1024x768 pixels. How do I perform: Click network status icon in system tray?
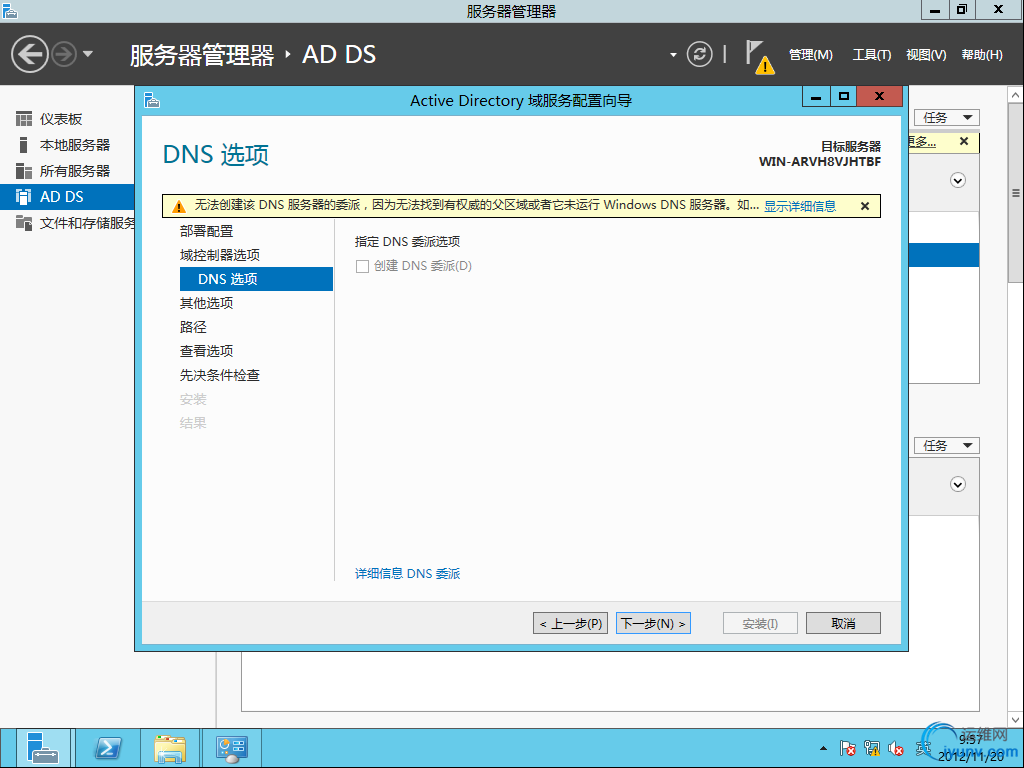point(872,748)
